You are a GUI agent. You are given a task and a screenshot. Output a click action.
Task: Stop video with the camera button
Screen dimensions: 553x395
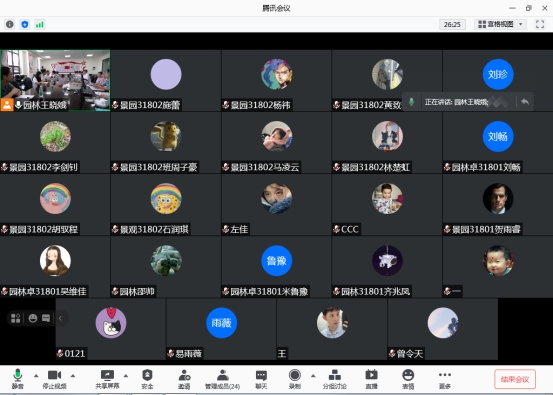click(54, 379)
